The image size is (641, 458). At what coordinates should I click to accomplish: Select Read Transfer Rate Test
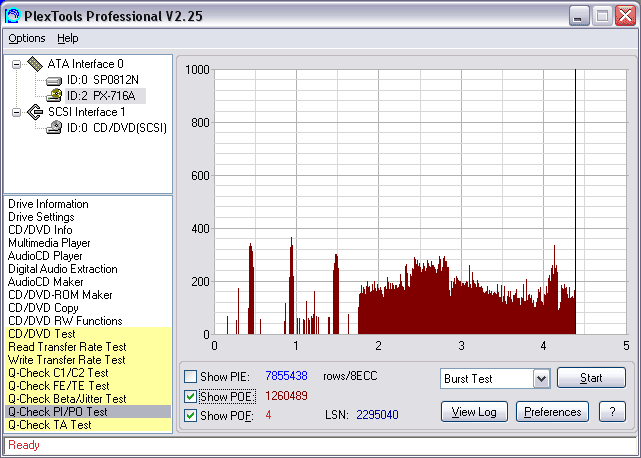click(x=88, y=347)
